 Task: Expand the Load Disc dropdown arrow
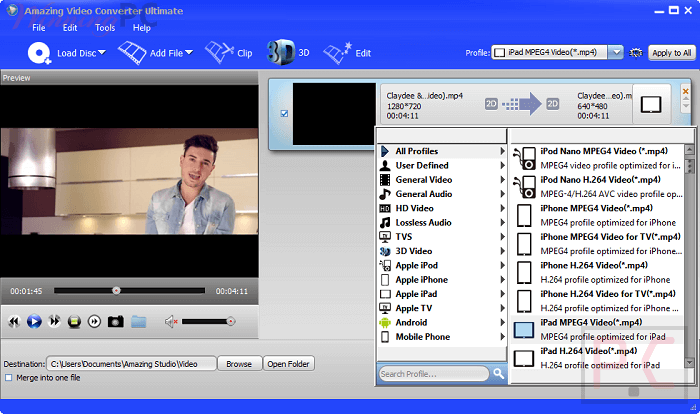point(102,53)
